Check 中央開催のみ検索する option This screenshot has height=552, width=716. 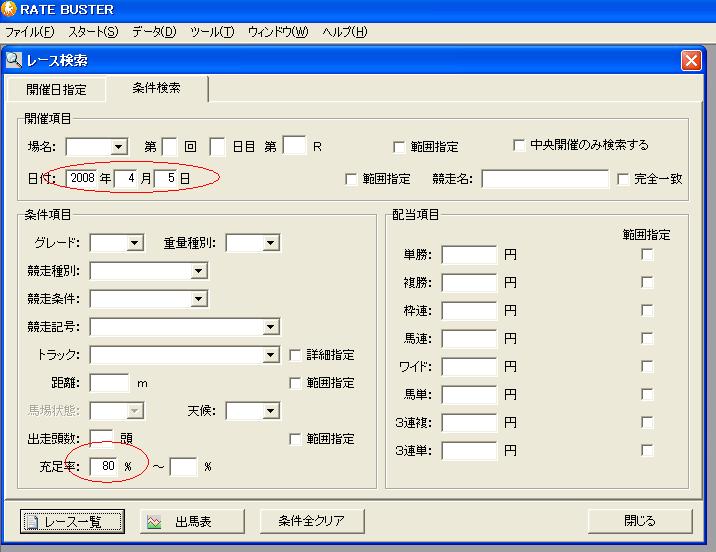(518, 145)
